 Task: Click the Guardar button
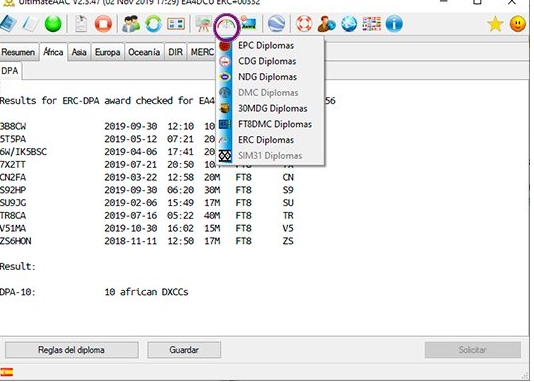pyautogui.click(x=184, y=350)
